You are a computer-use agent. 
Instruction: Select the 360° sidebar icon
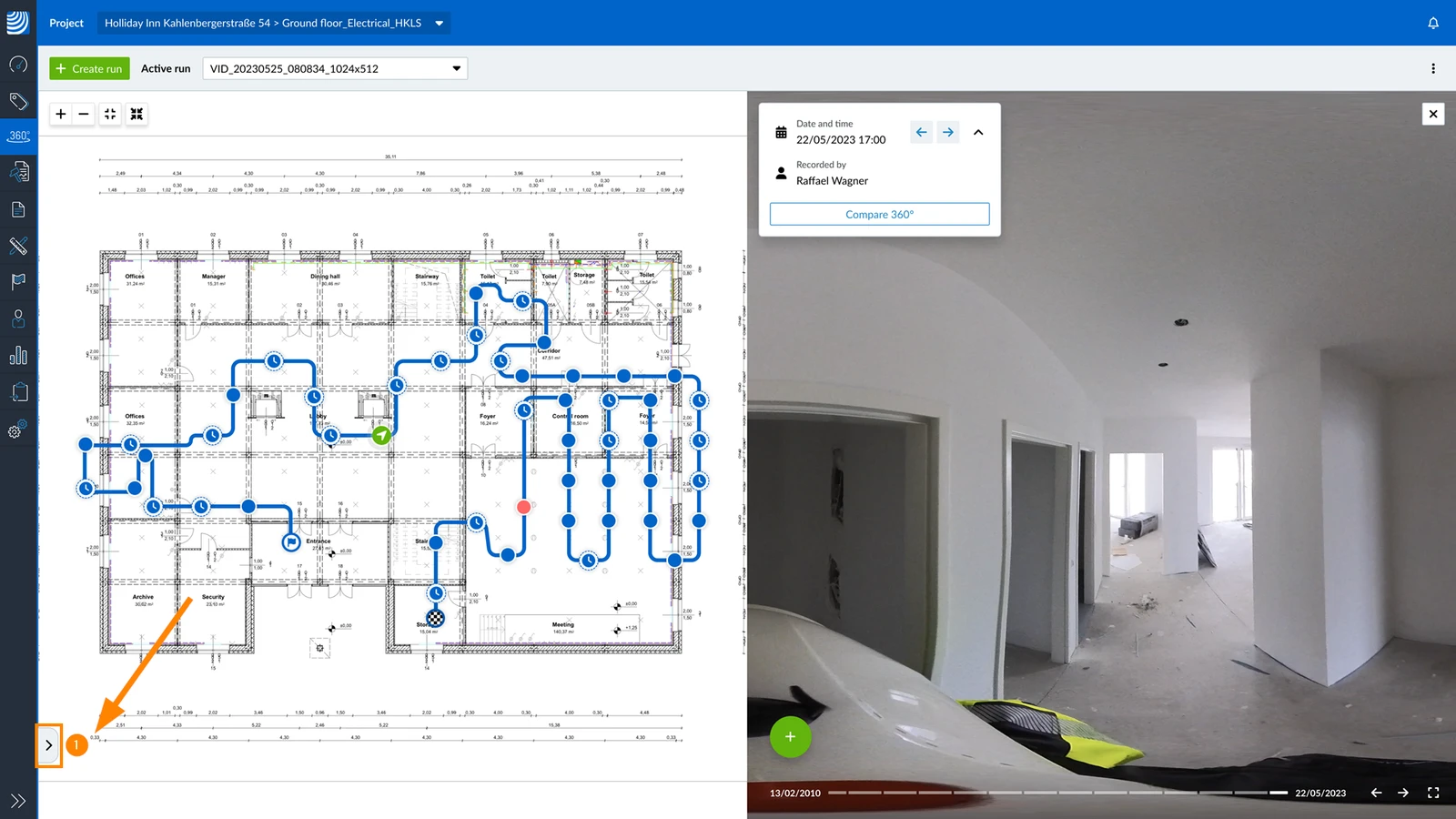18,136
